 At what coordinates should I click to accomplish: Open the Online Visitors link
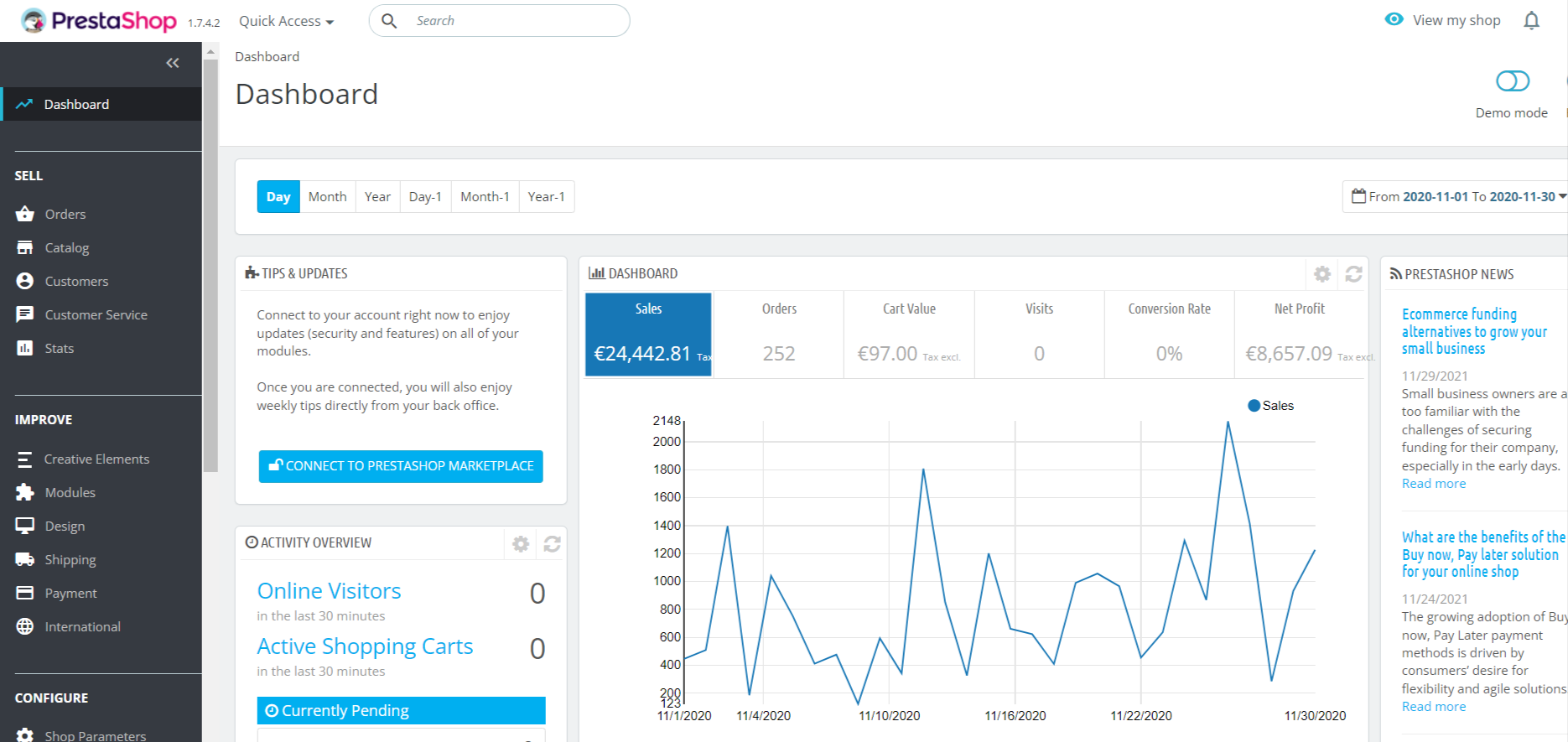pos(329,591)
